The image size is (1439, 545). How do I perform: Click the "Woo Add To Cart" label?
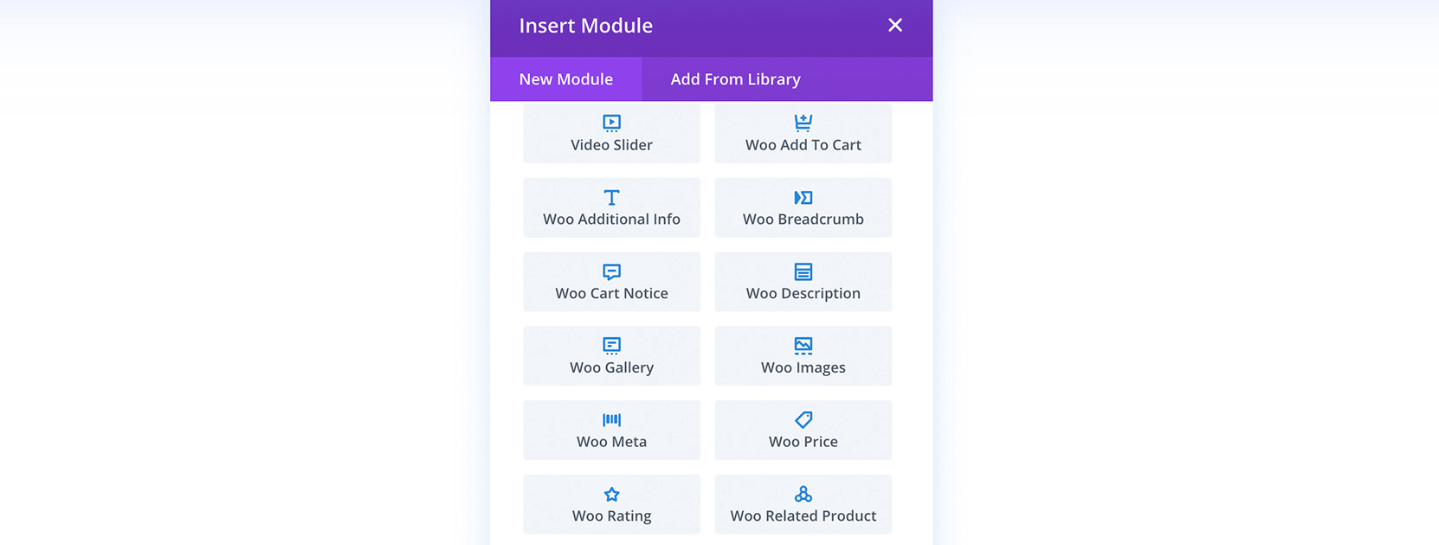tap(803, 145)
